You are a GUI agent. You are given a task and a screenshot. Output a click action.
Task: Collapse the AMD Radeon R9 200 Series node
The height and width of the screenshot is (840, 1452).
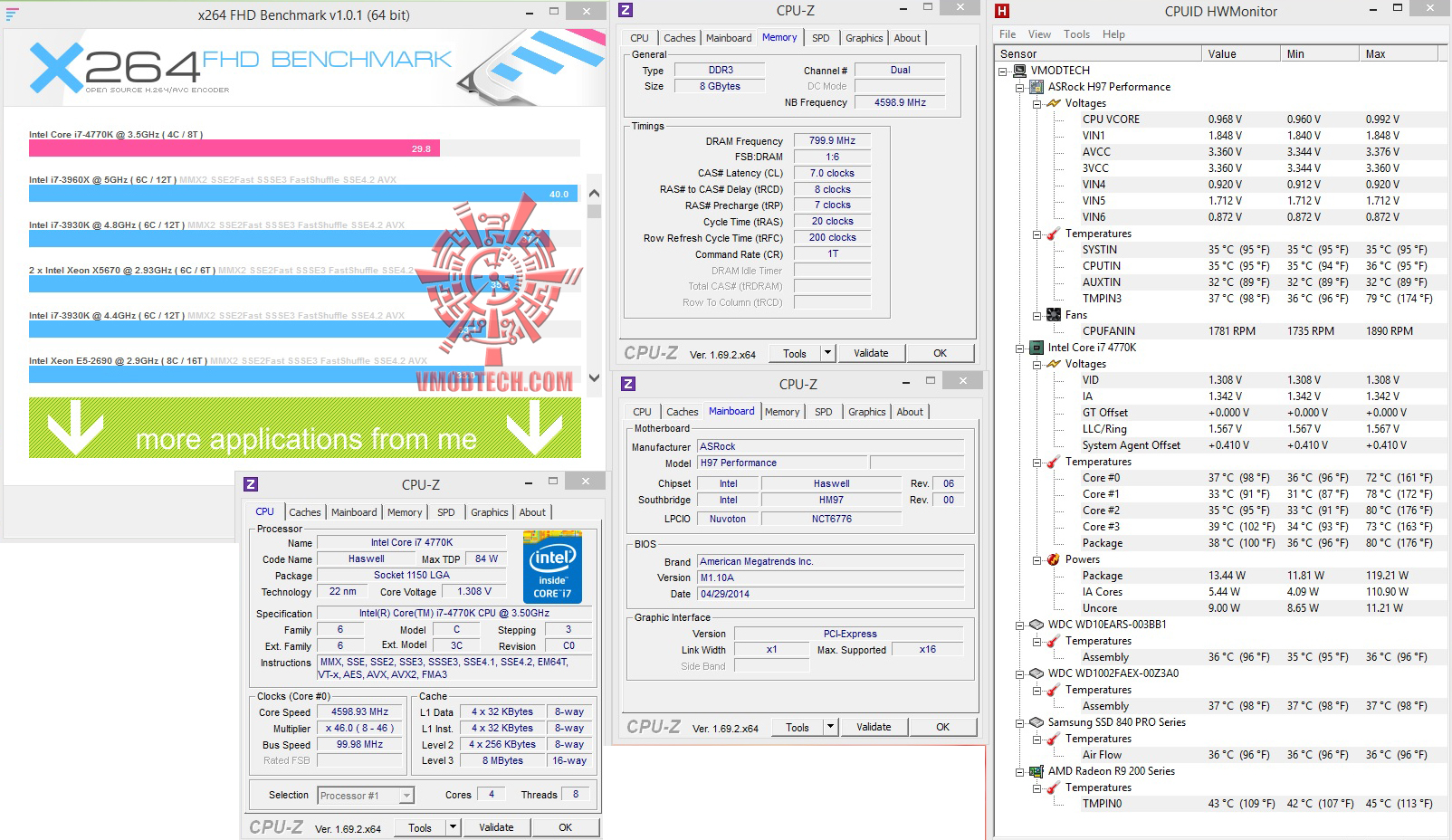pyautogui.click(x=1020, y=771)
